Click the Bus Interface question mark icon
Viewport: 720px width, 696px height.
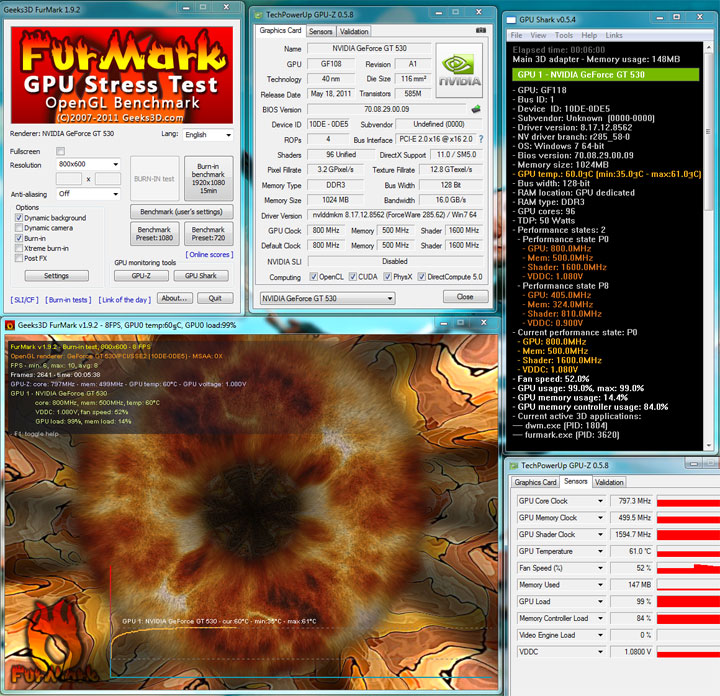point(481,139)
